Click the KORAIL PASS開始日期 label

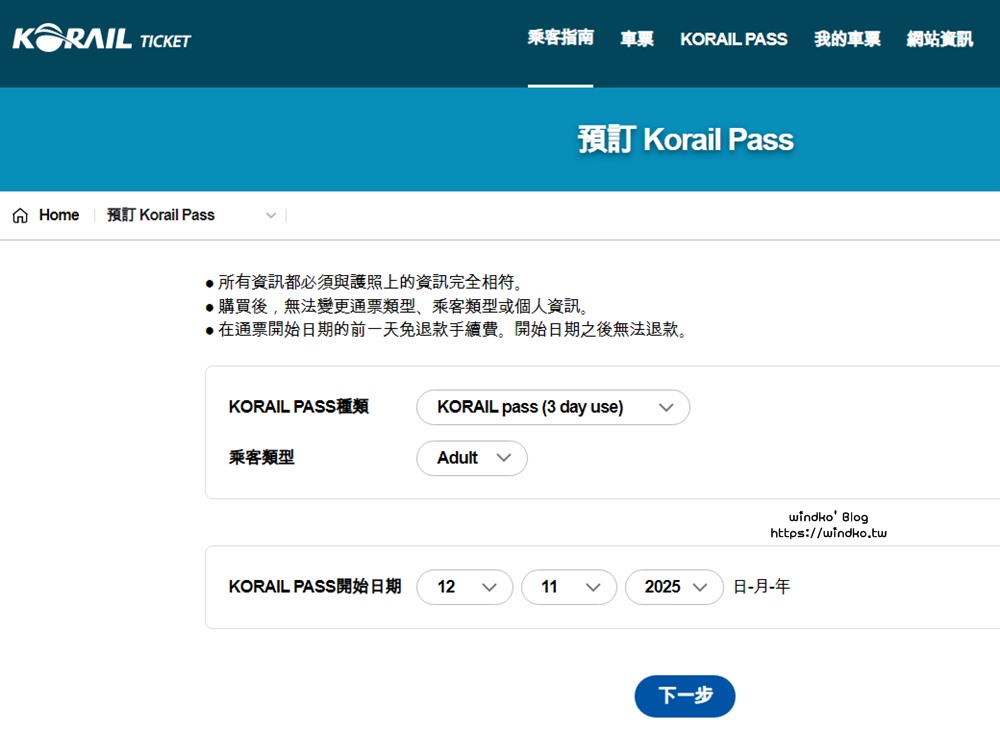(315, 587)
